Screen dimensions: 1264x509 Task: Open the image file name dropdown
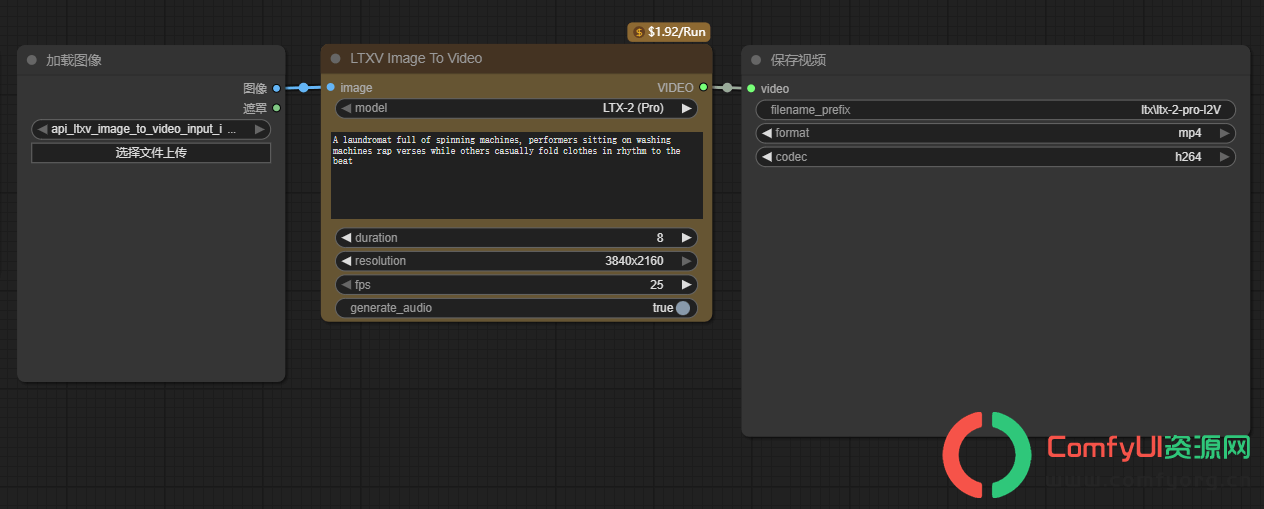pyautogui.click(x=151, y=129)
